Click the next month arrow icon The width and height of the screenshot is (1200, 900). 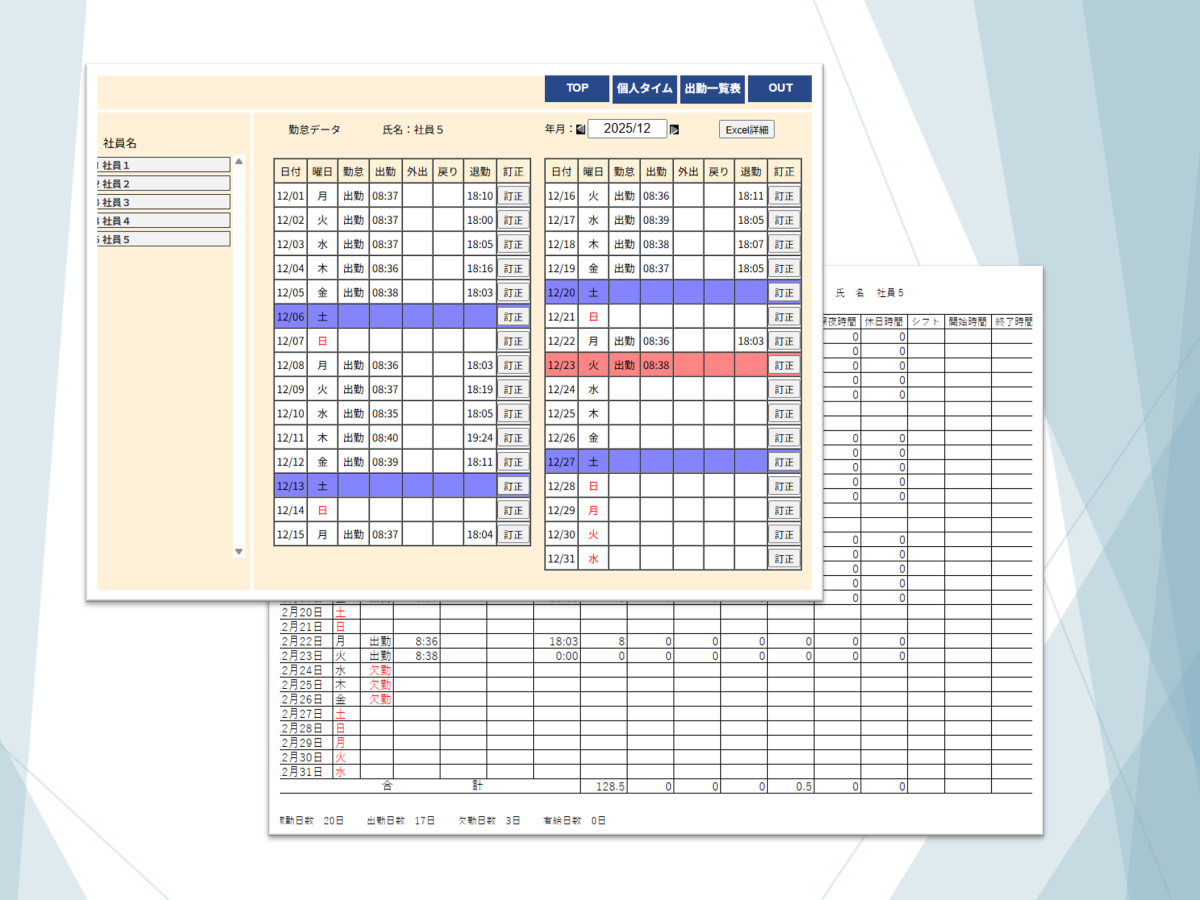point(674,129)
